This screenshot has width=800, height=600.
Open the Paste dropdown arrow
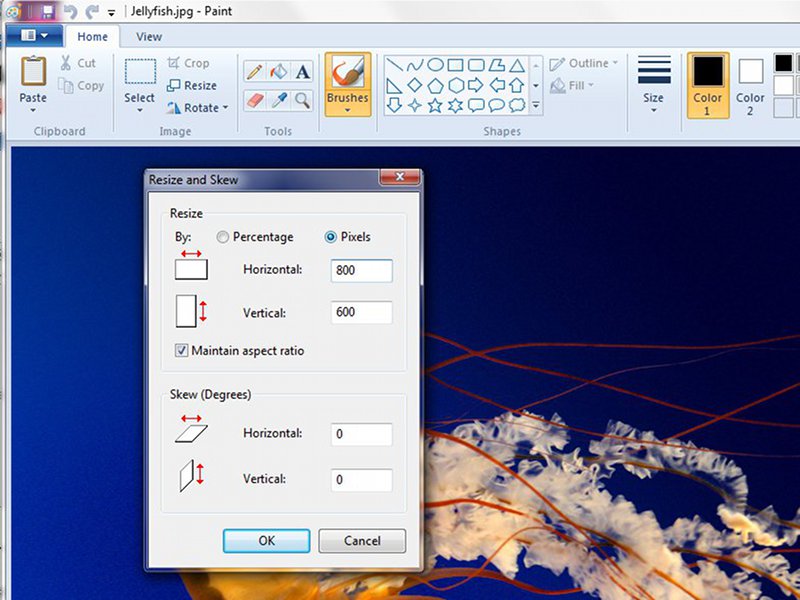click(x=33, y=110)
